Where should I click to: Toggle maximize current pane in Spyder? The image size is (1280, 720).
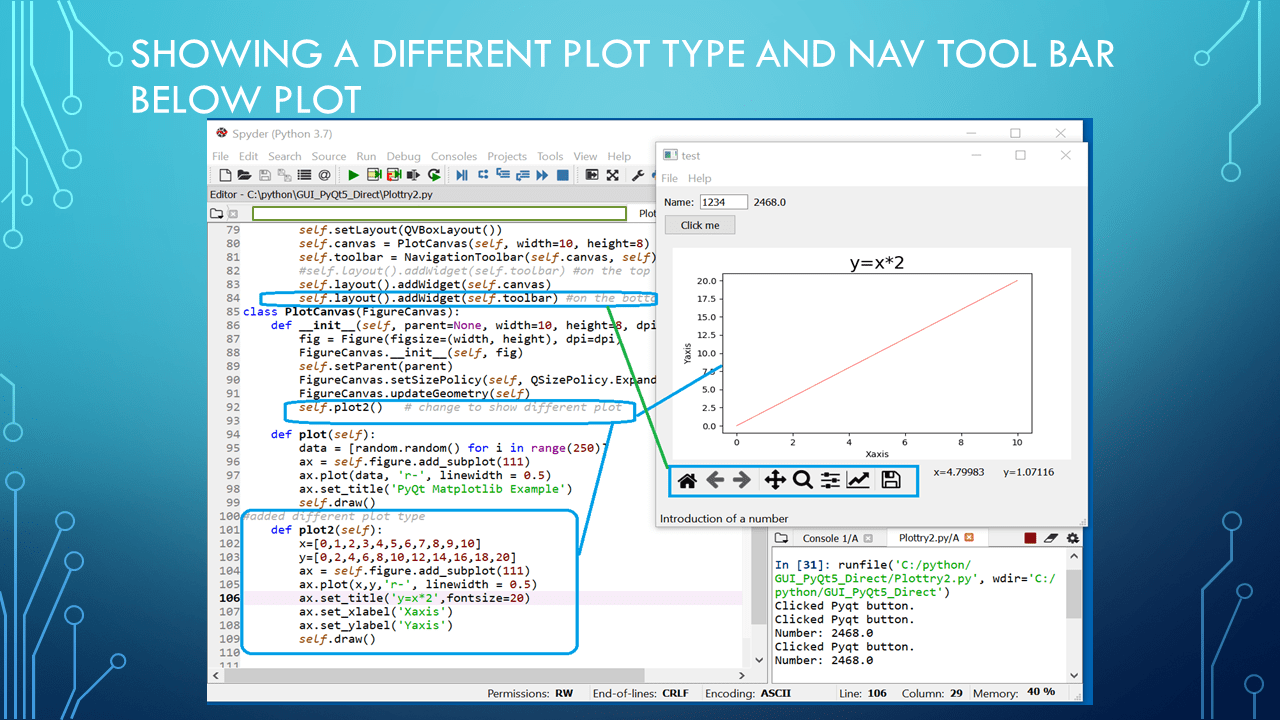[593, 175]
